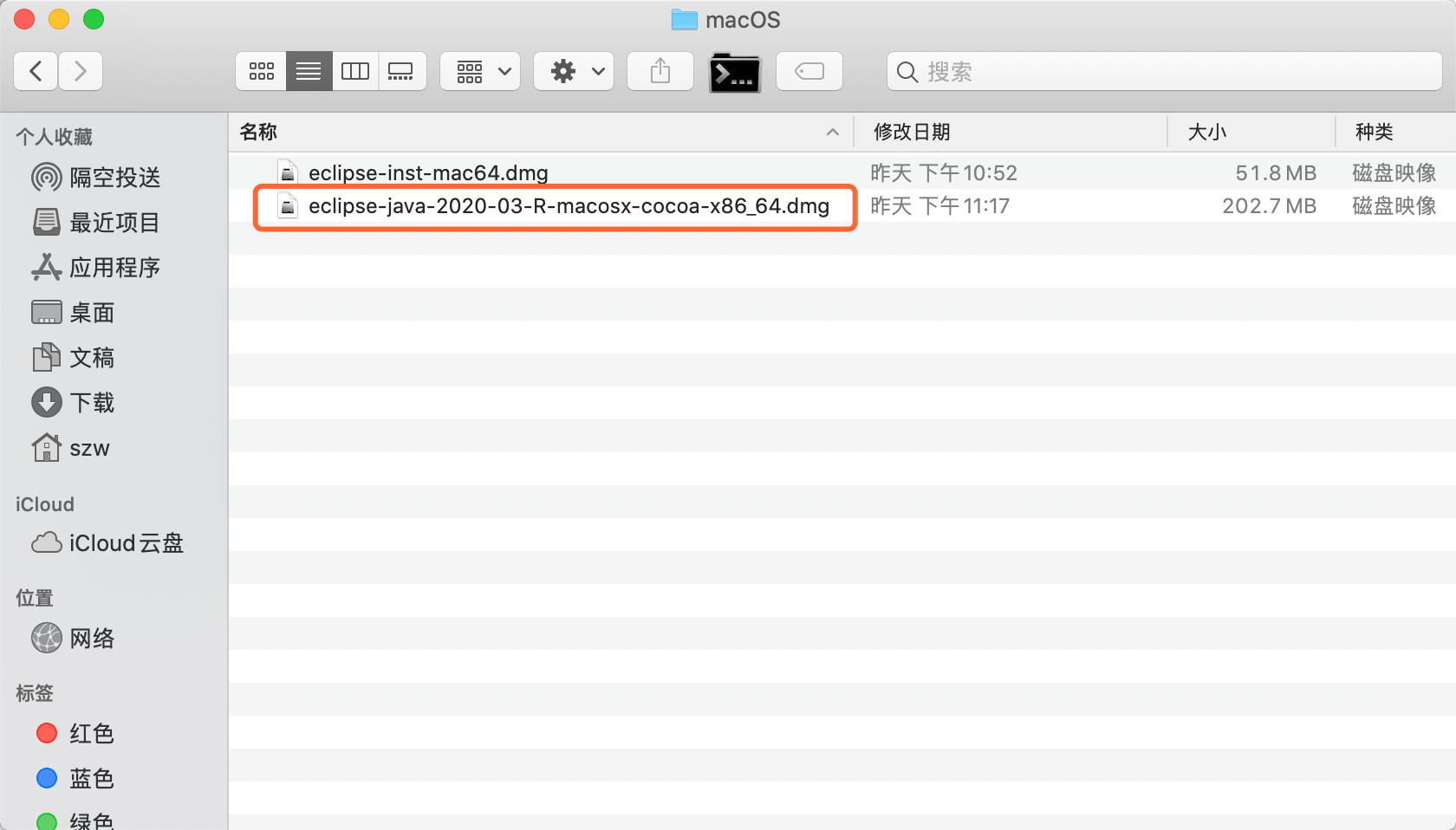Viewport: 1456px width, 830px height.
Task: Zoom the window with green button
Action: tap(94, 19)
